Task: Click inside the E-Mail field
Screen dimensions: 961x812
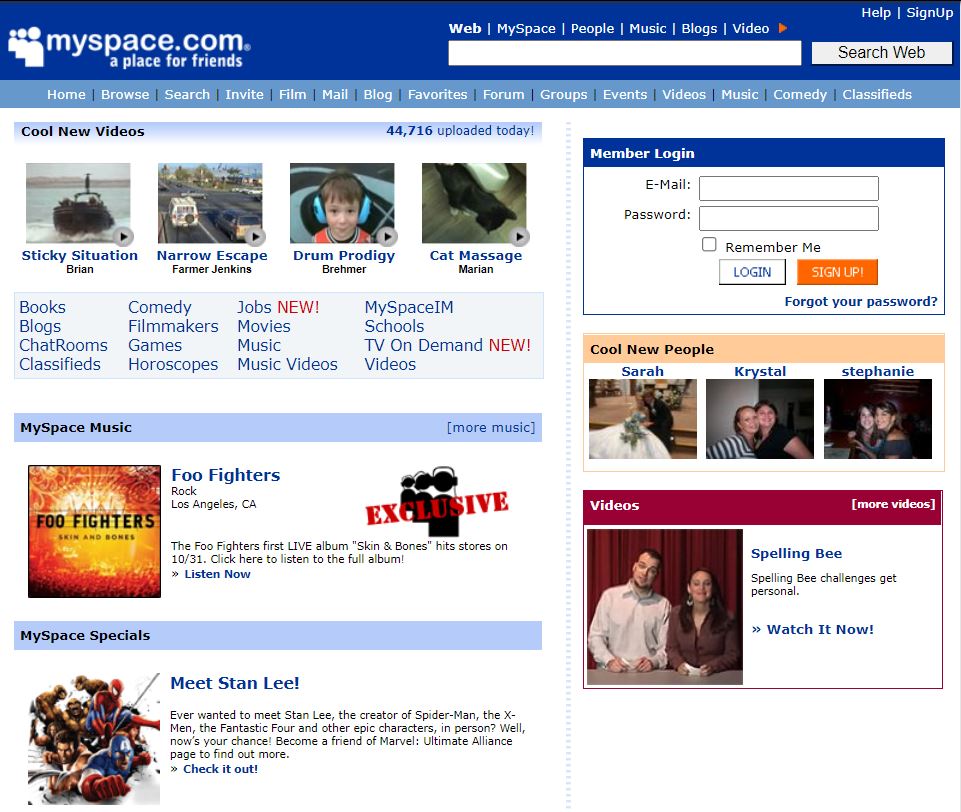Action: coord(788,188)
